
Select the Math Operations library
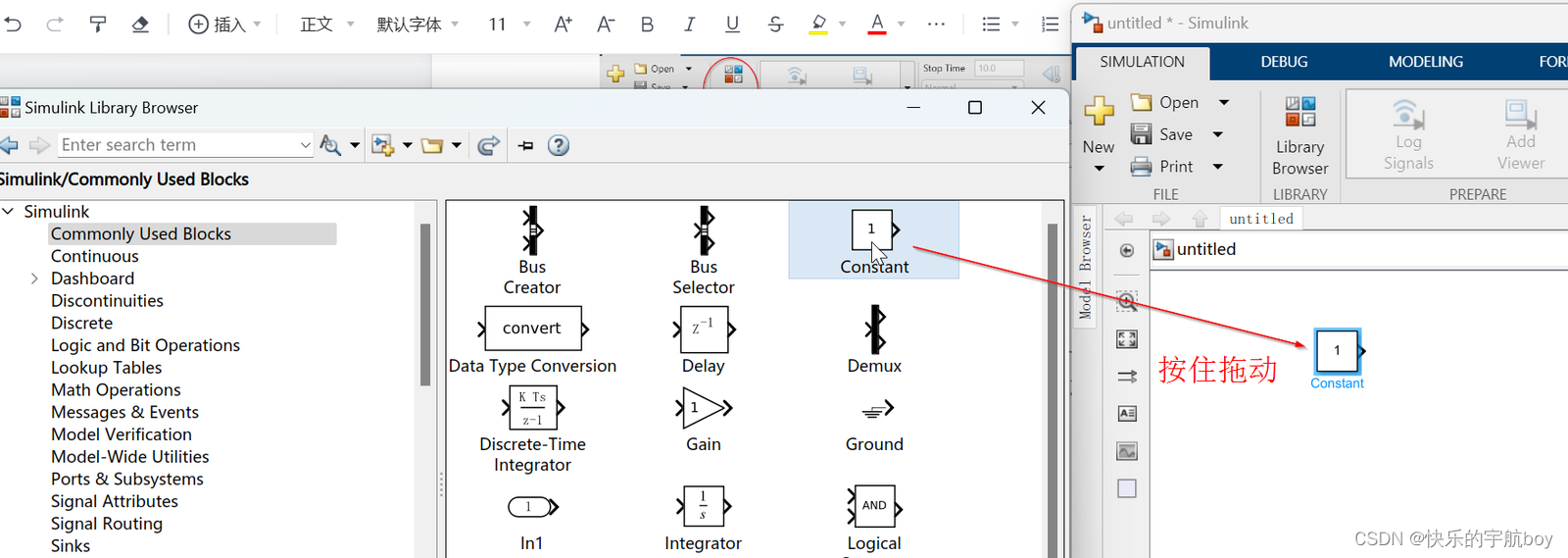click(x=116, y=390)
